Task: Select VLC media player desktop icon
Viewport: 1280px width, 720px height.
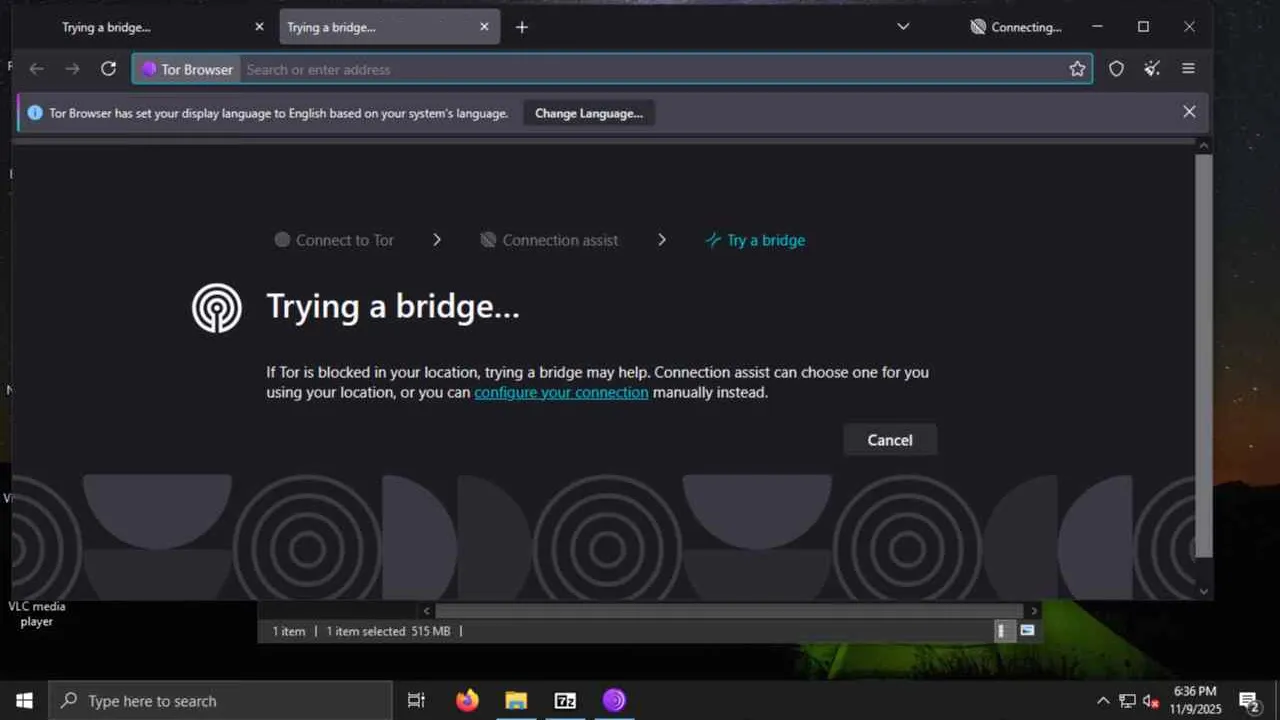Action: point(37,613)
